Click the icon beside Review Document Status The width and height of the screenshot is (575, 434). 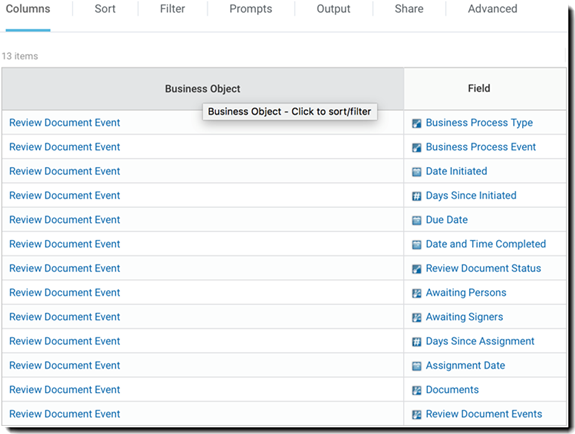[x=417, y=269]
